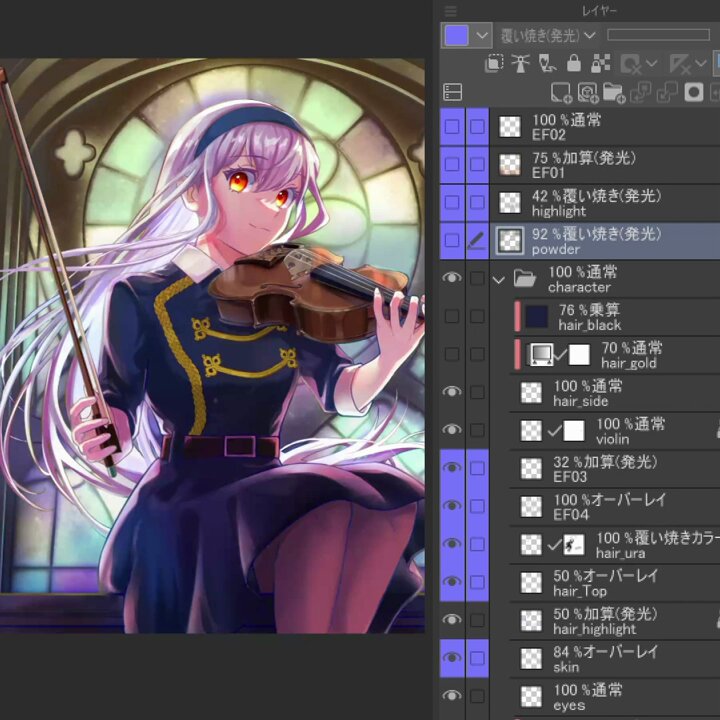Select the hair_black layer thumbnail
The height and width of the screenshot is (720, 720).
coord(537,316)
